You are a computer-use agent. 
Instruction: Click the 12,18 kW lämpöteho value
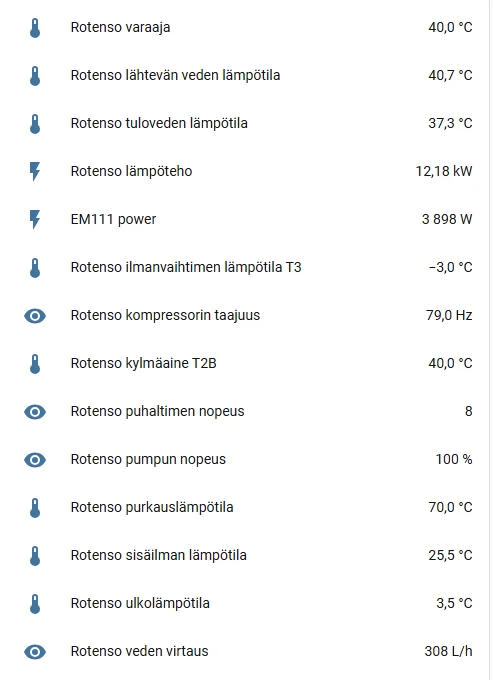[444, 171]
